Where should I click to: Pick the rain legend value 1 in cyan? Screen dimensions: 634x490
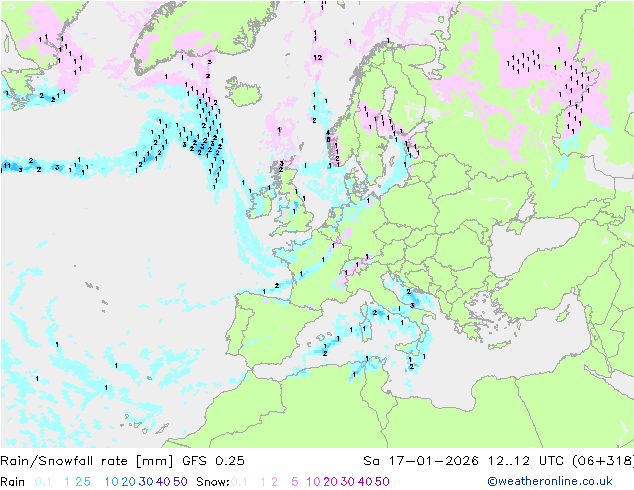(x=67, y=482)
